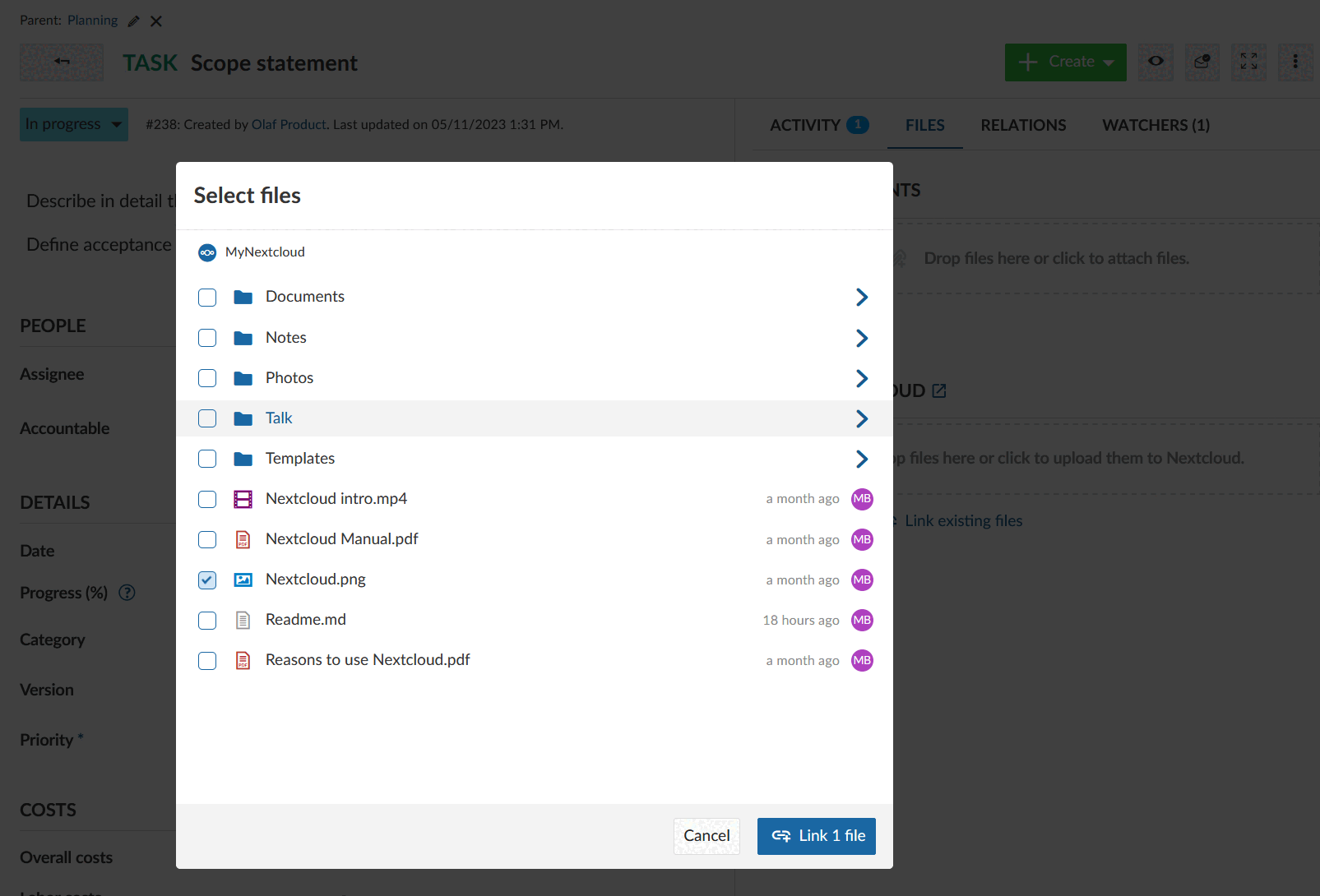Viewport: 1320px width, 896px height.
Task: Click the video icon beside Nextcloud intro.mp4
Action: [x=243, y=499]
